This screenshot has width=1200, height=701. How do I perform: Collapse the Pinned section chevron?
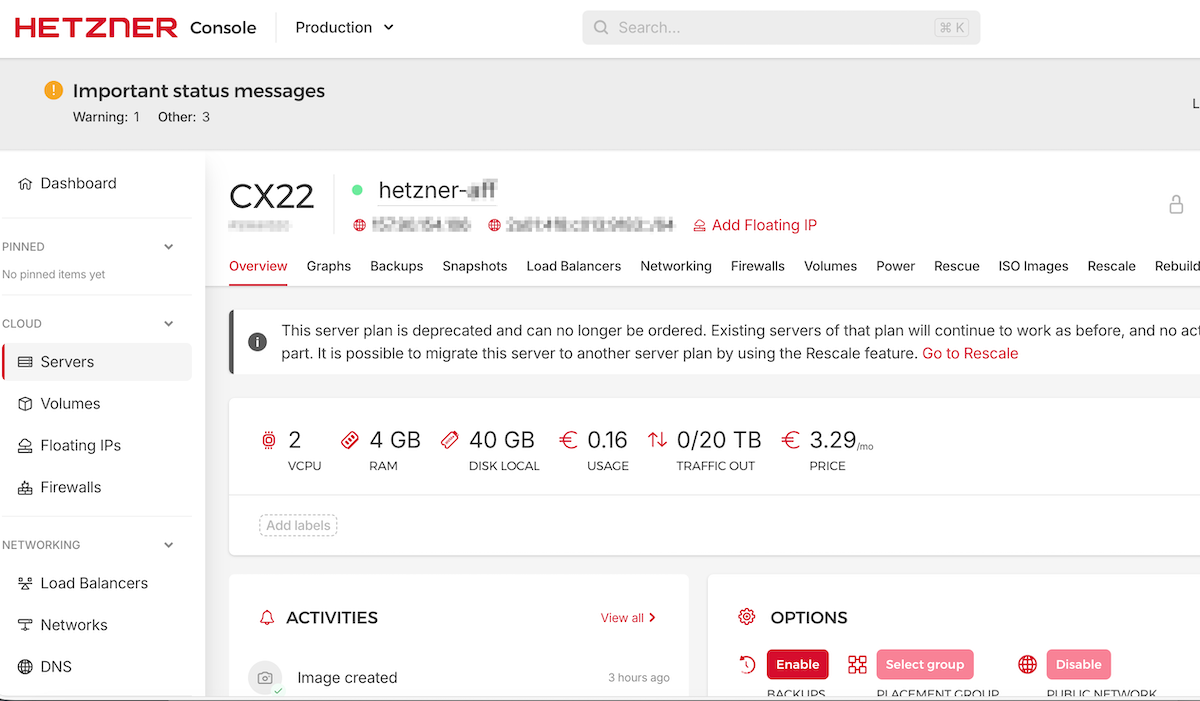tap(169, 247)
